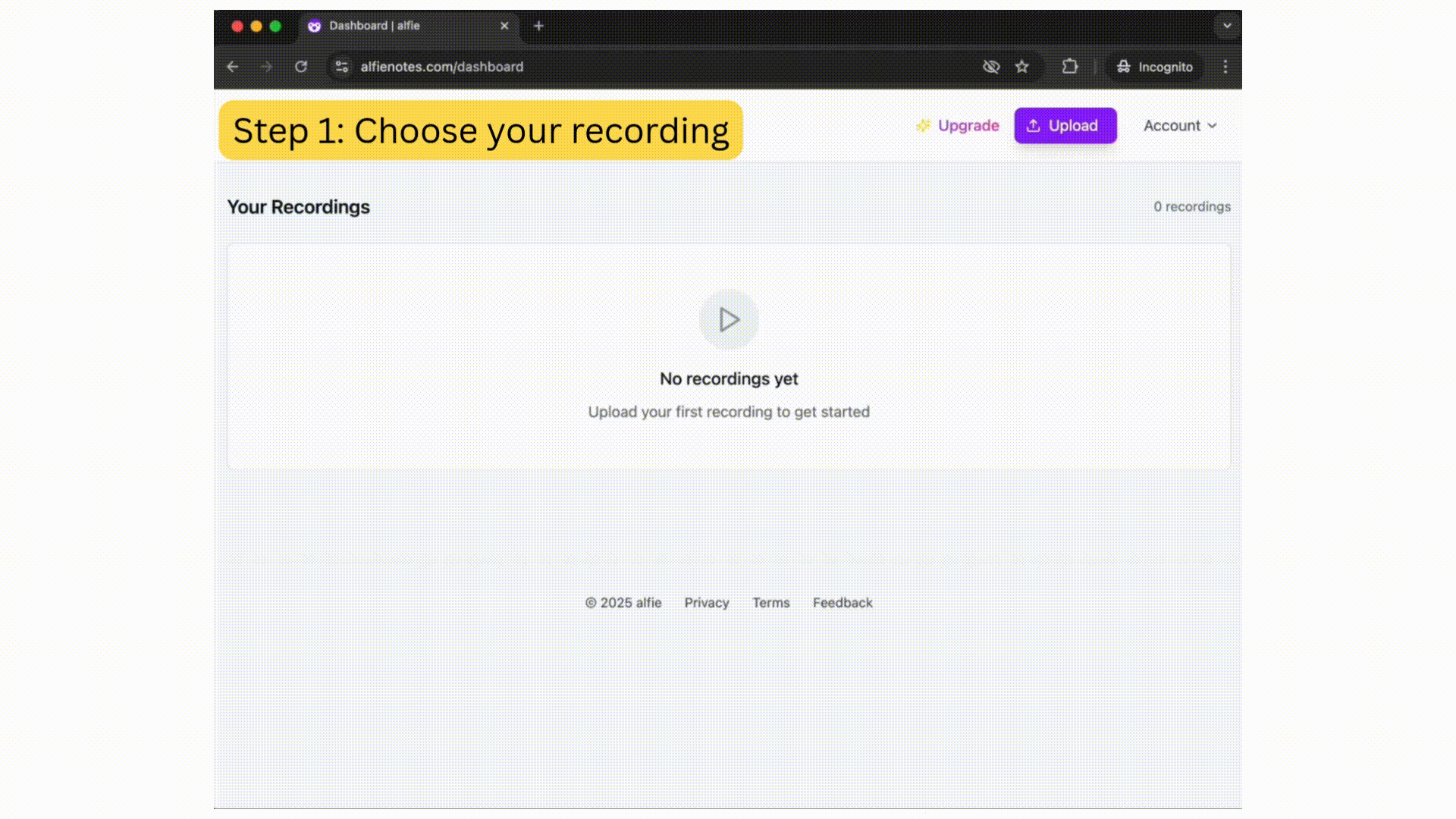Viewport: 1456px width, 819px height.
Task: Open the Feedback footer link
Action: 843,603
